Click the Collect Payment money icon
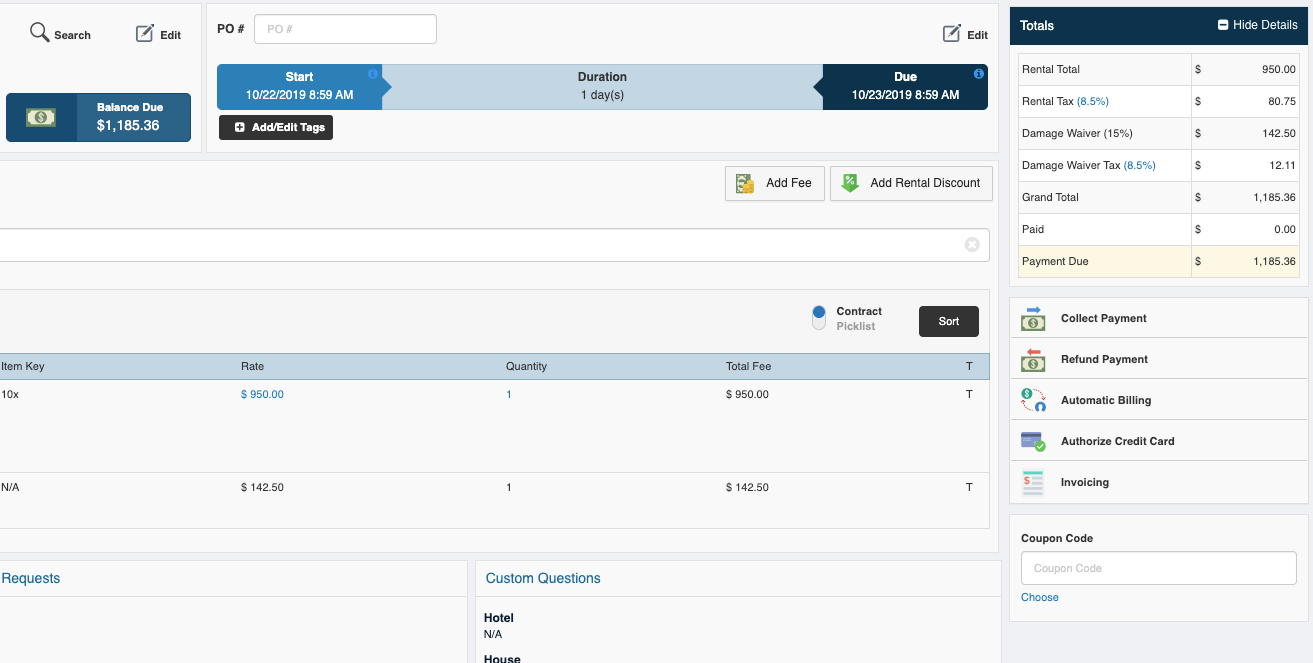The image size is (1313, 663). tap(1033, 318)
